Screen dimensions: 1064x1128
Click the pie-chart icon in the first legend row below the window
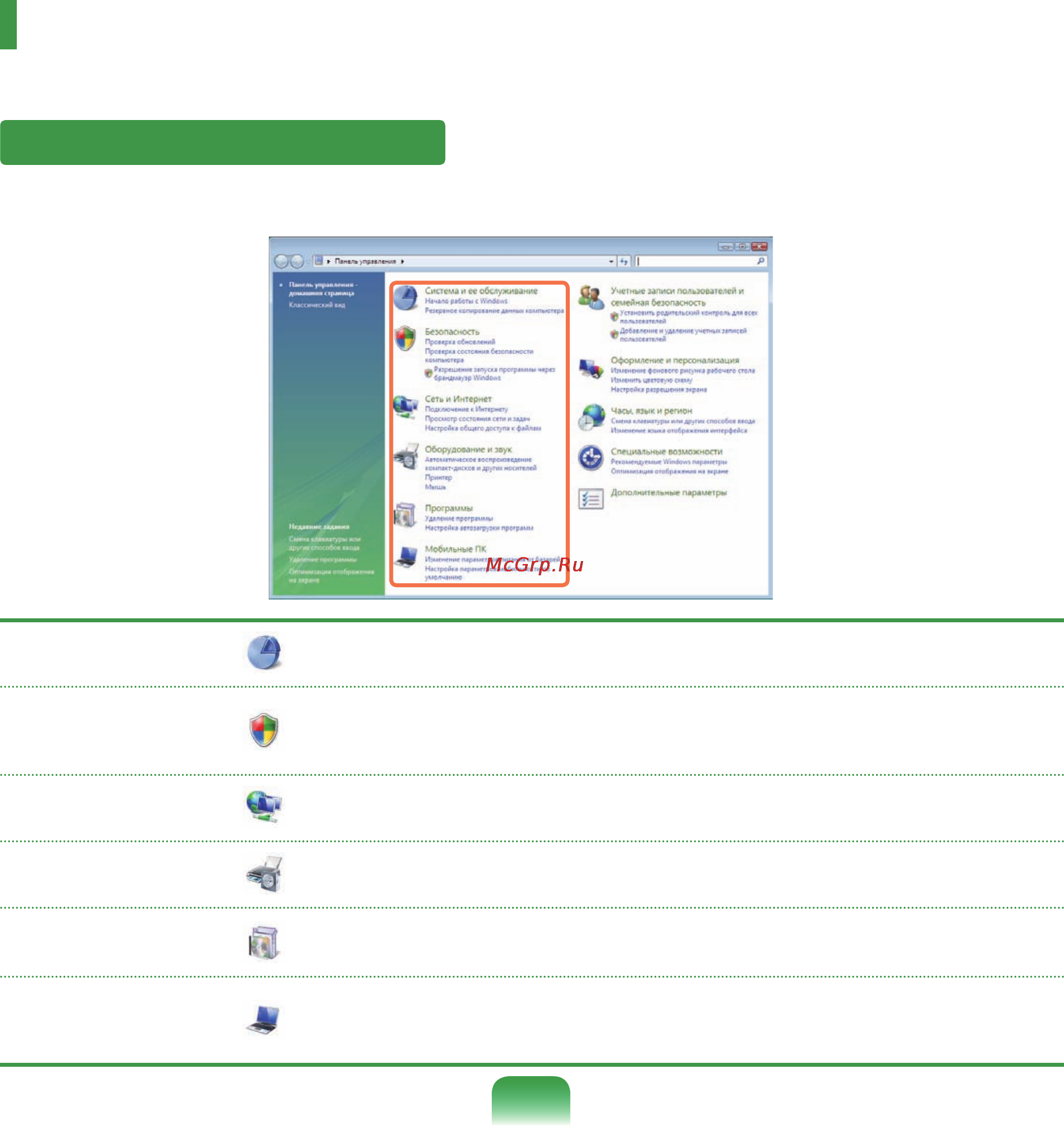point(264,652)
